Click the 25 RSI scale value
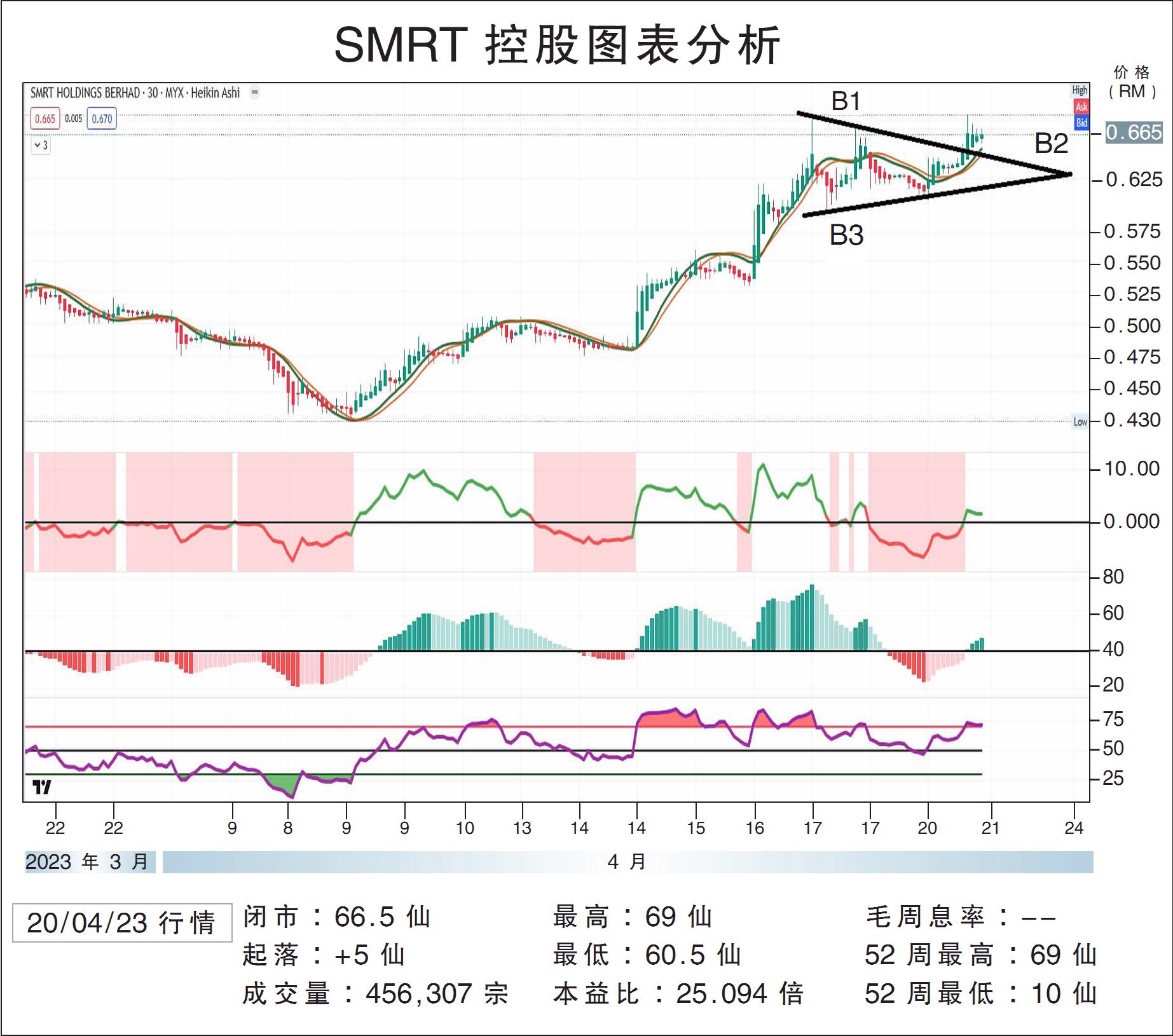 pos(1113,779)
